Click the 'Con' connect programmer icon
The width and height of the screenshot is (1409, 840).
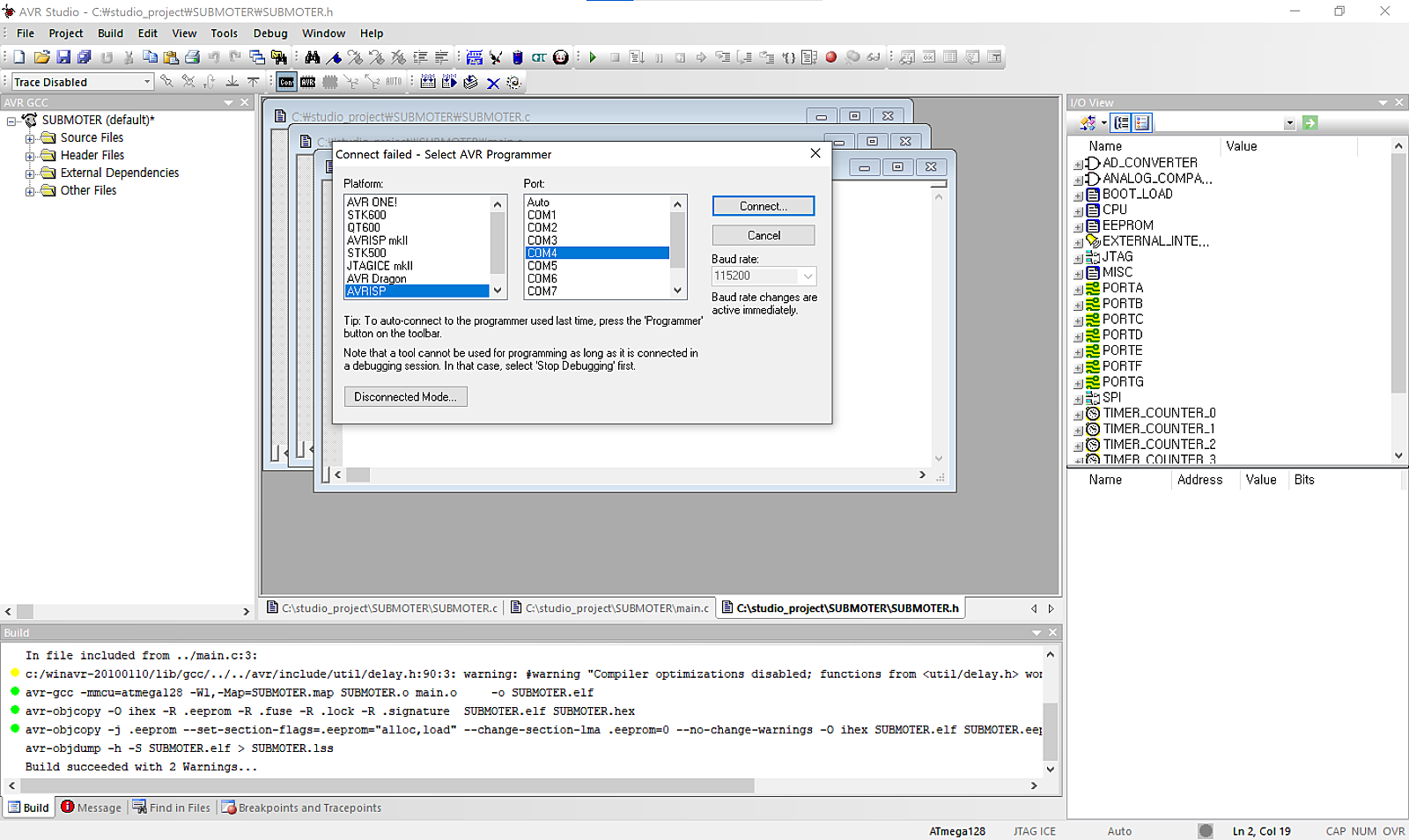(286, 82)
